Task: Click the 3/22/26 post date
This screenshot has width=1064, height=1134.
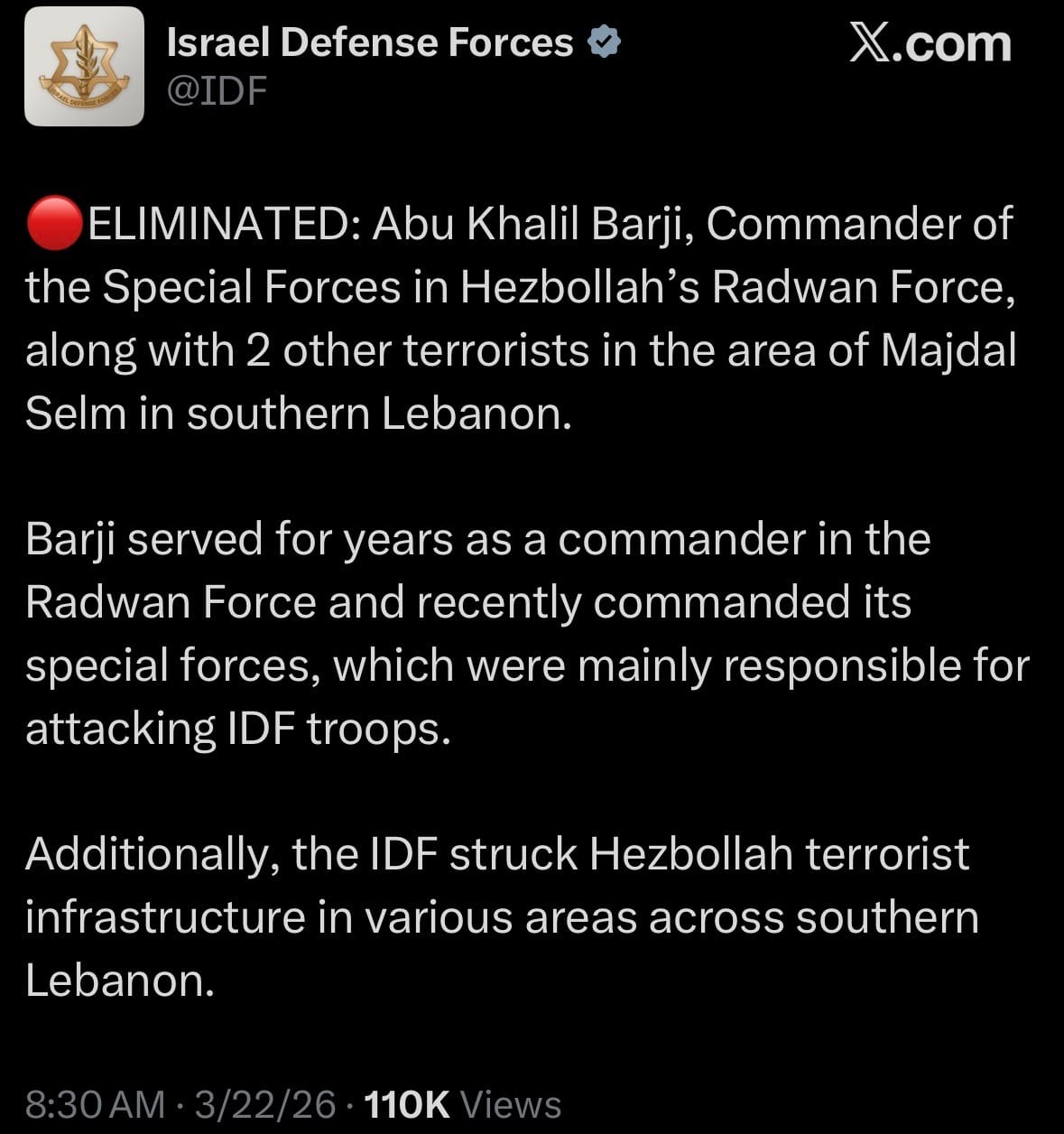Action: (x=264, y=1104)
